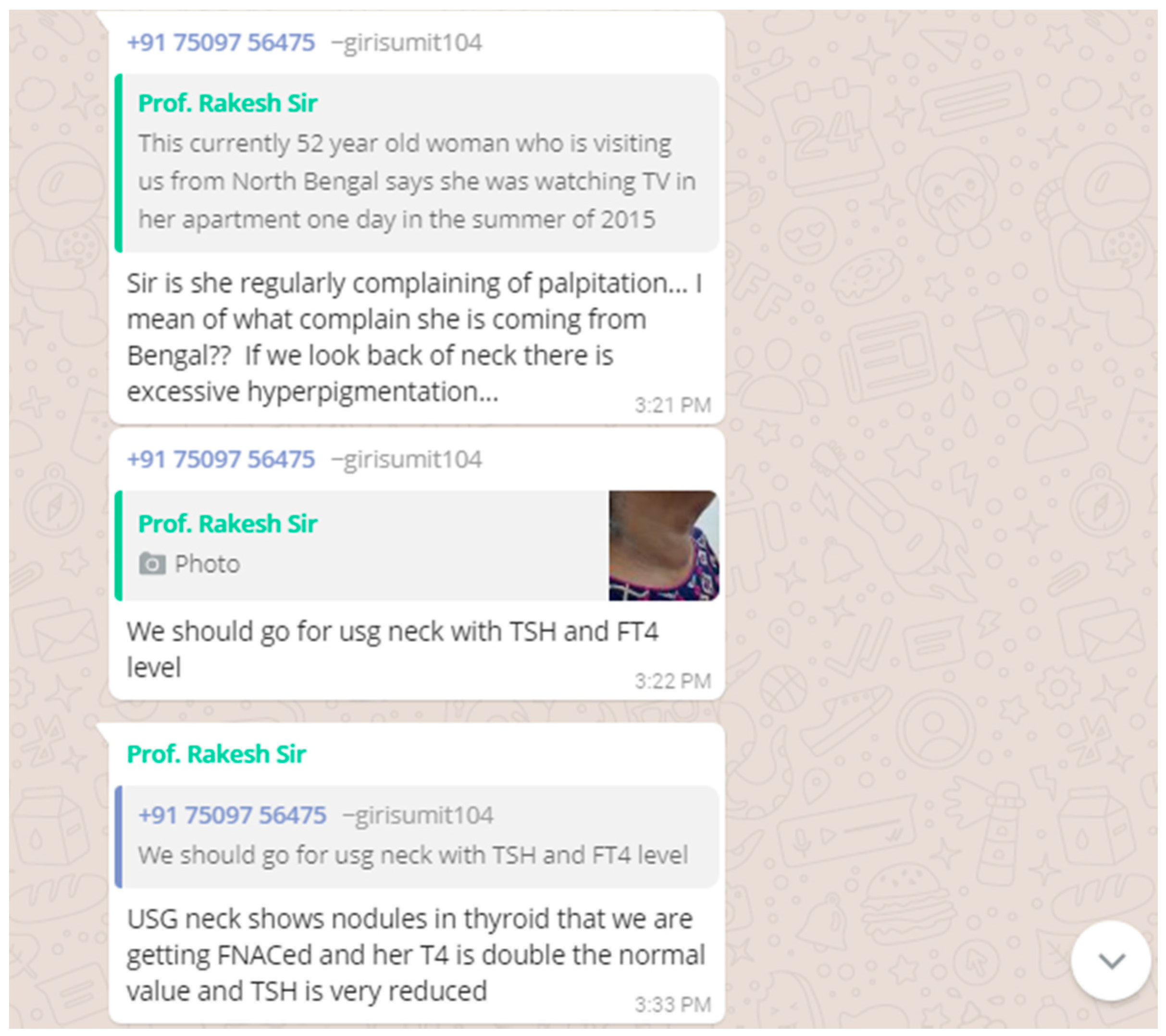Image resolution: width=1166 pixels, height=1036 pixels.
Task: Click sender phone number on the 3:21 PM message
Action: 220,43
